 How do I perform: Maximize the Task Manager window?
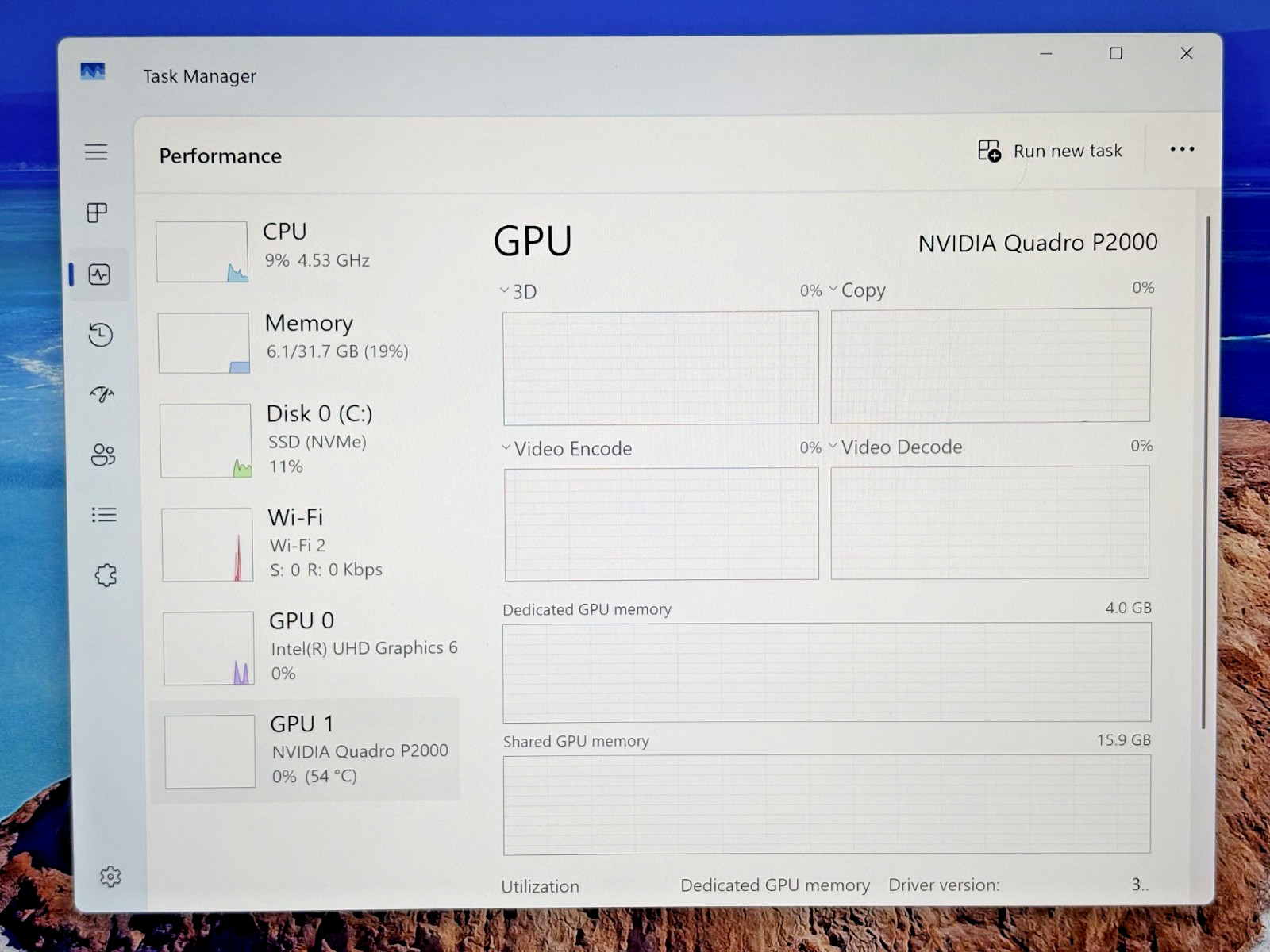coord(1116,53)
